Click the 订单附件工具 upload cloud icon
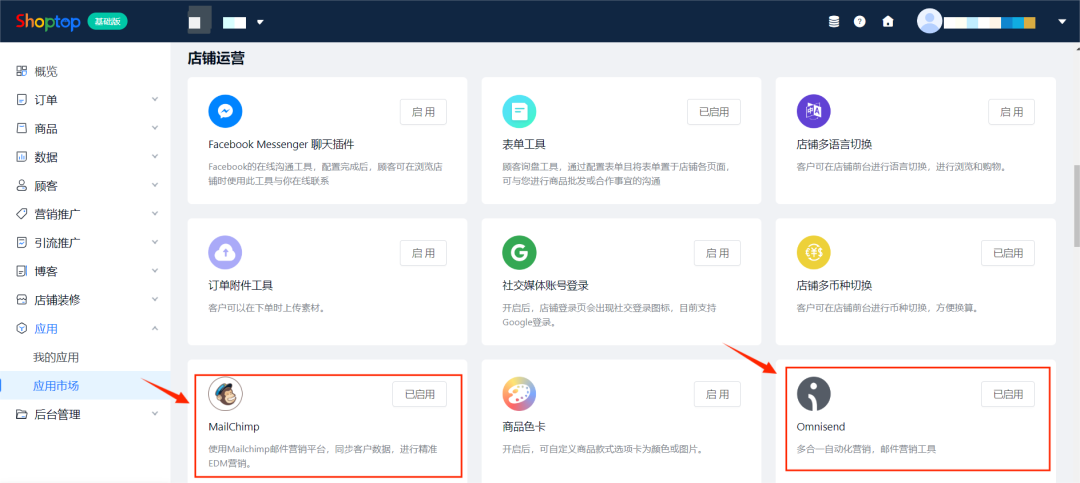Screen dimensions: 1080x483 pyautogui.click(x=225, y=253)
